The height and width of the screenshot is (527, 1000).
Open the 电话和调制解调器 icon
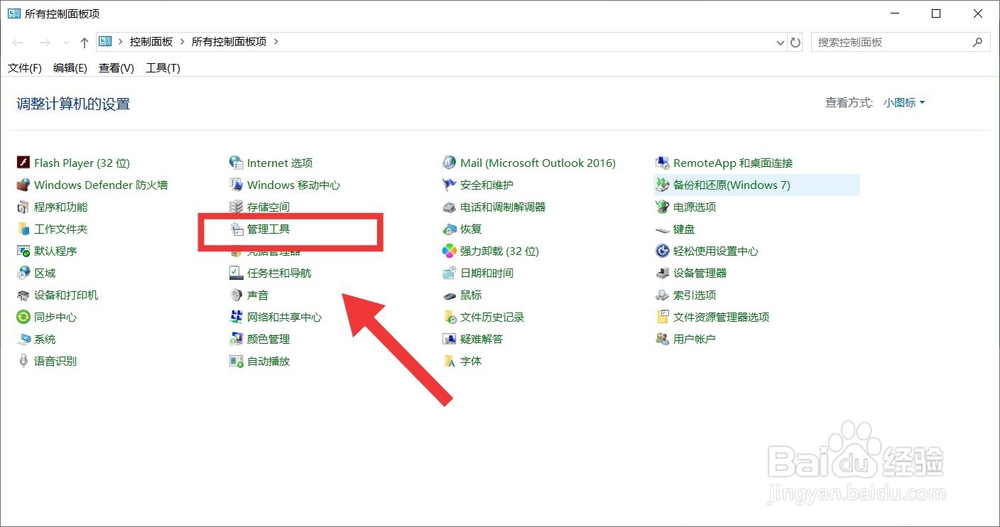pos(450,207)
